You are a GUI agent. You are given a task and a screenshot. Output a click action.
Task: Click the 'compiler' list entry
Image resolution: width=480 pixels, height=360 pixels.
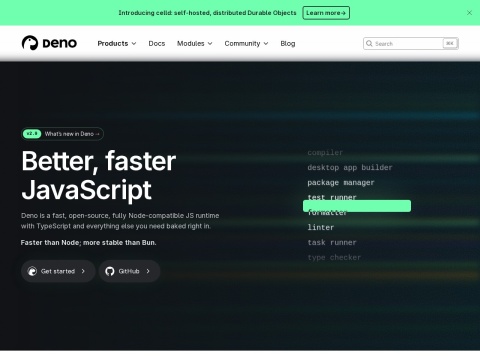pyautogui.click(x=325, y=152)
